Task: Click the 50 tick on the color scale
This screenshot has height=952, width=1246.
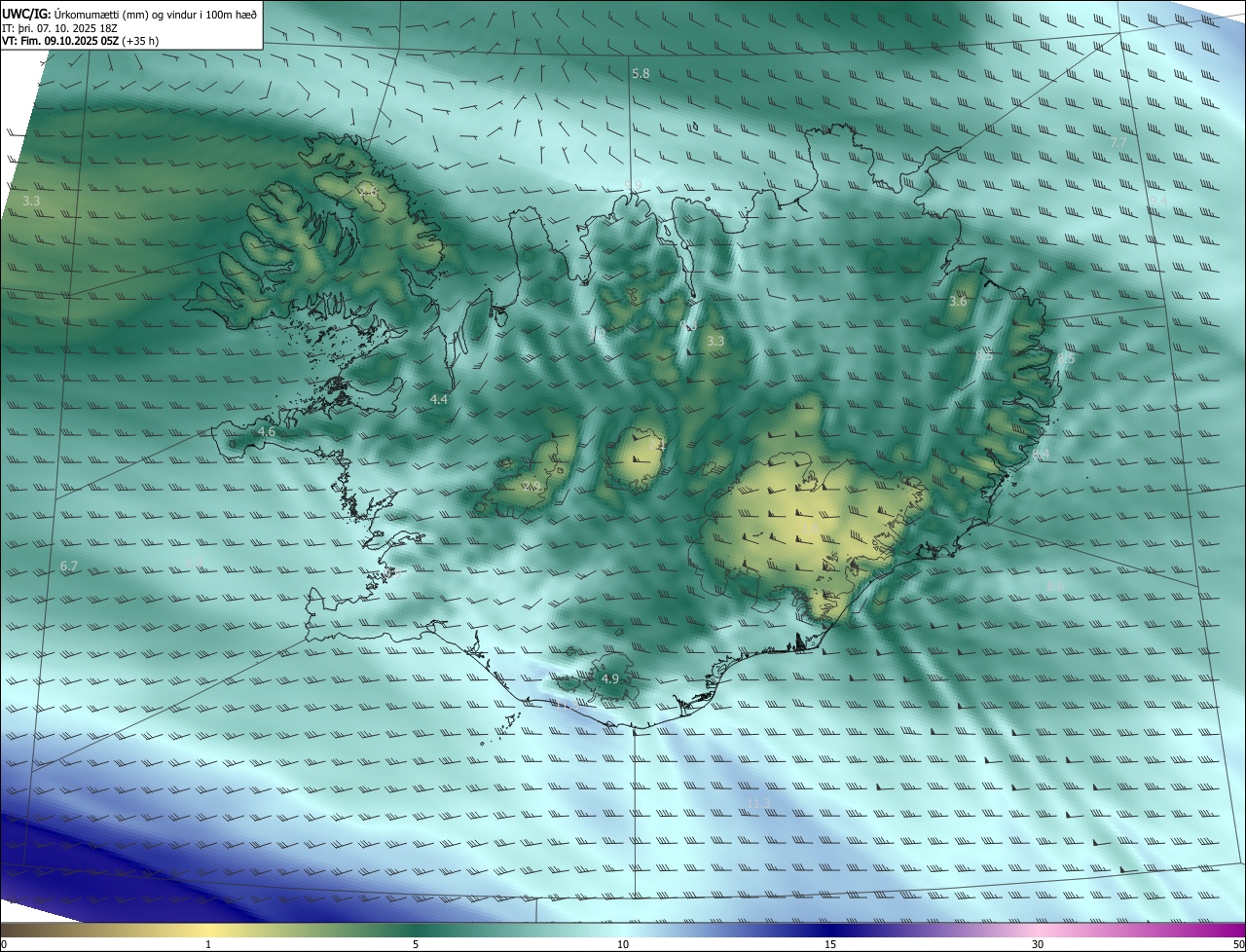Action: click(x=1238, y=944)
